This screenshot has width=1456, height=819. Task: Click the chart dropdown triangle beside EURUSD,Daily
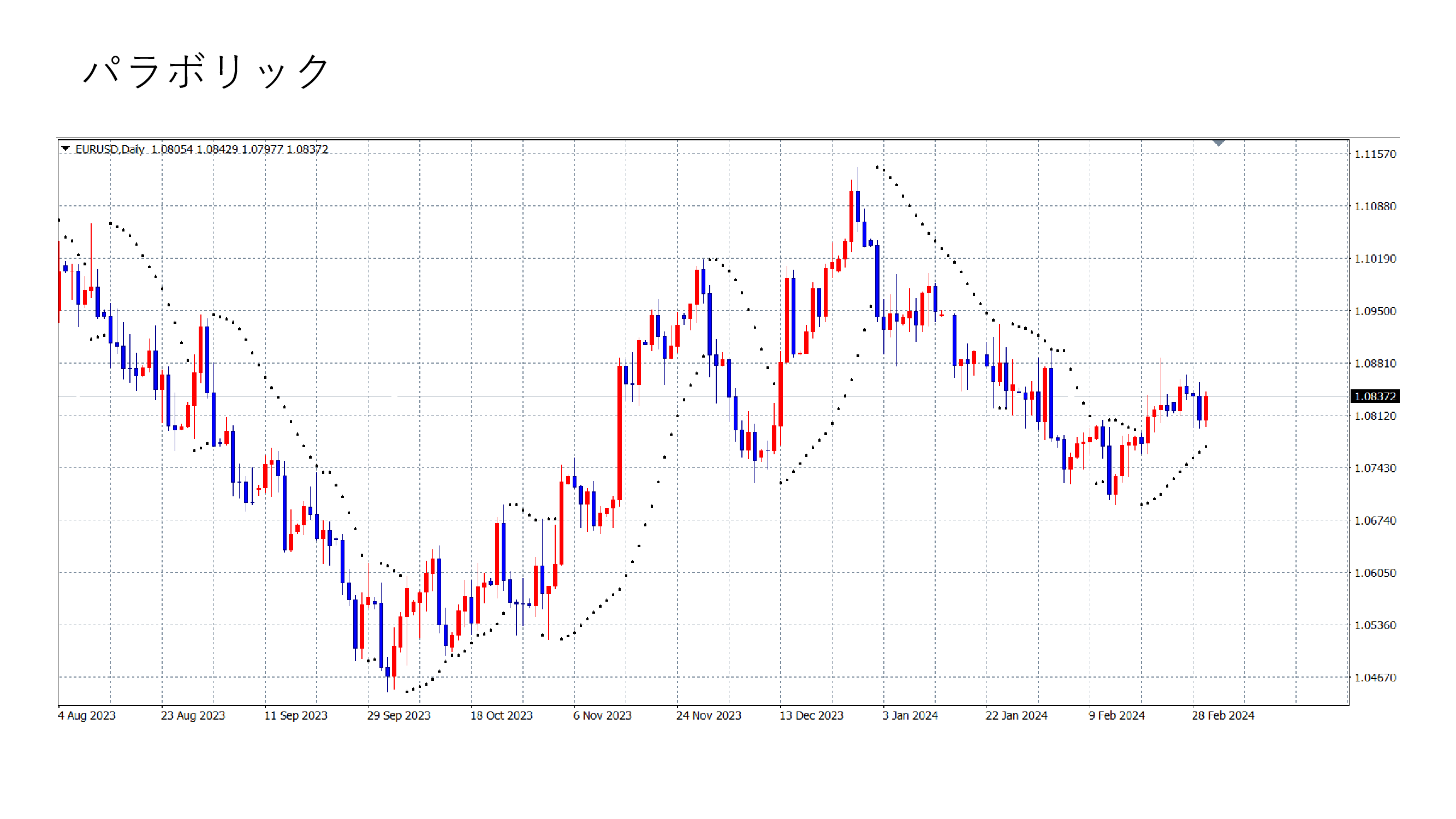pos(66,149)
